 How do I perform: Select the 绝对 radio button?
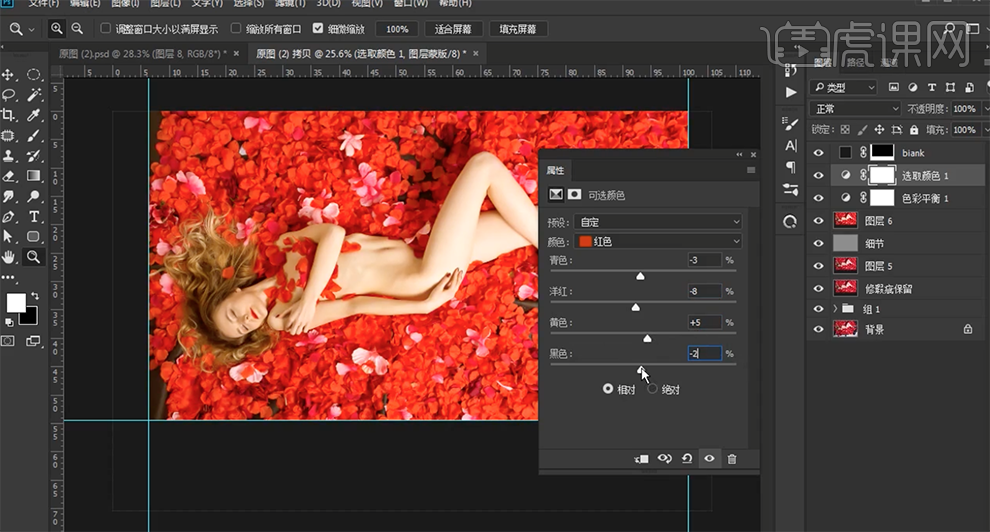(653, 389)
